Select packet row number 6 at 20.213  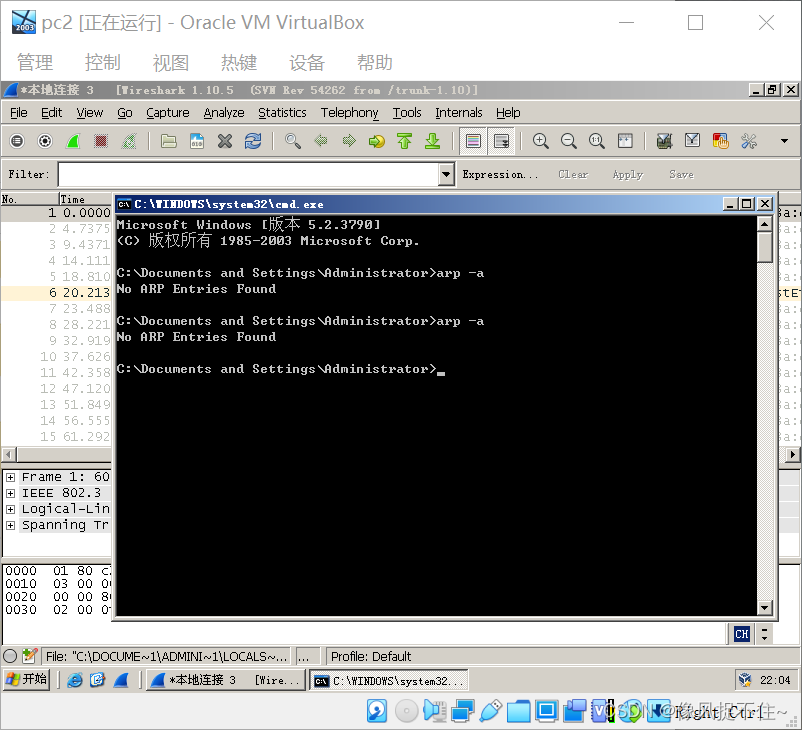(56, 293)
